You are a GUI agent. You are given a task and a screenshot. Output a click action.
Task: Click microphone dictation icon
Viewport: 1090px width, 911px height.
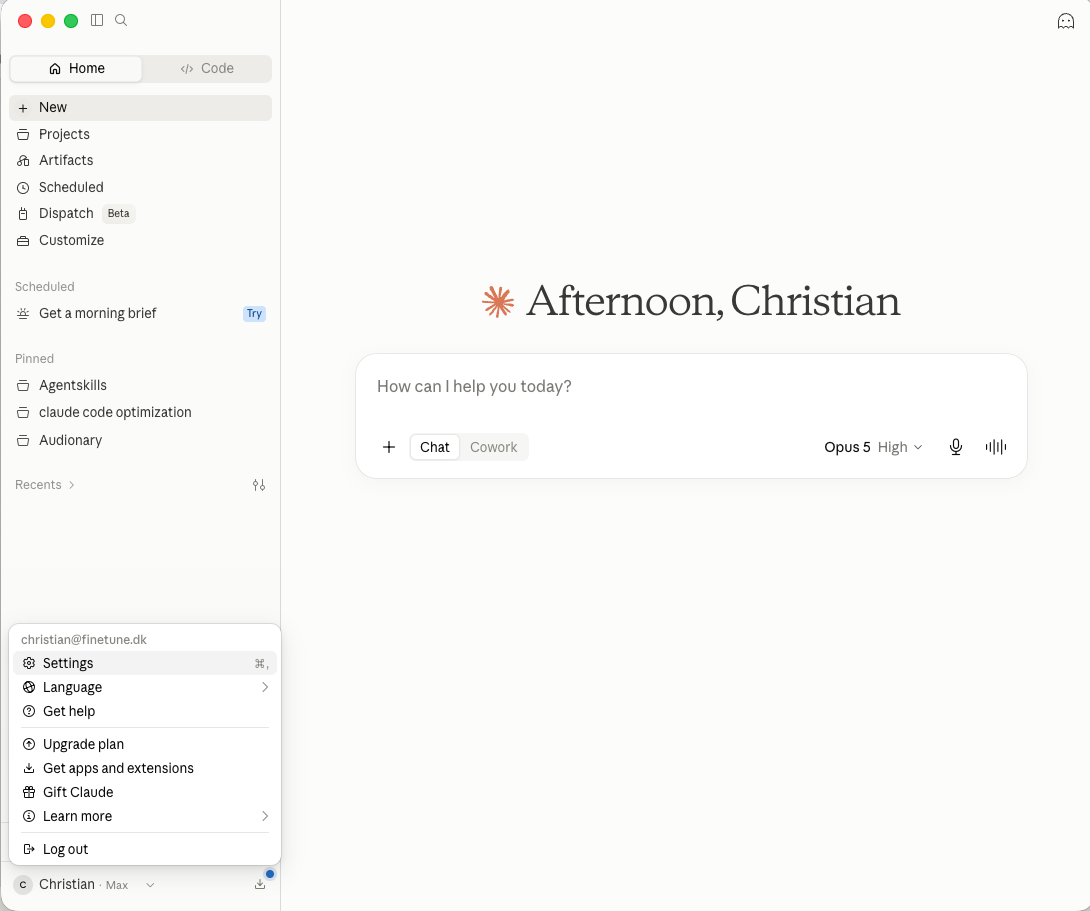click(x=956, y=447)
